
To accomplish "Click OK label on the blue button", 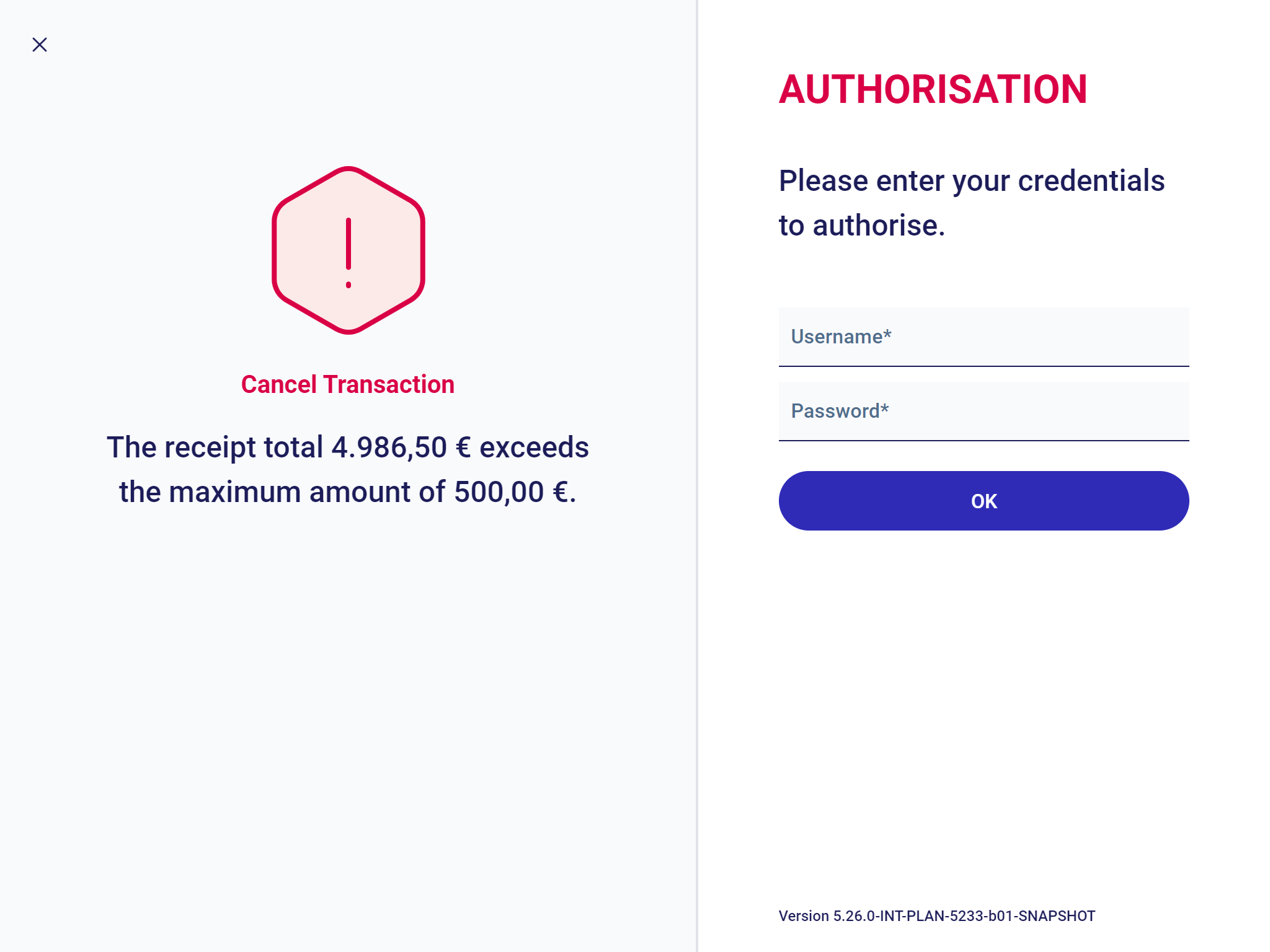I will [984, 501].
